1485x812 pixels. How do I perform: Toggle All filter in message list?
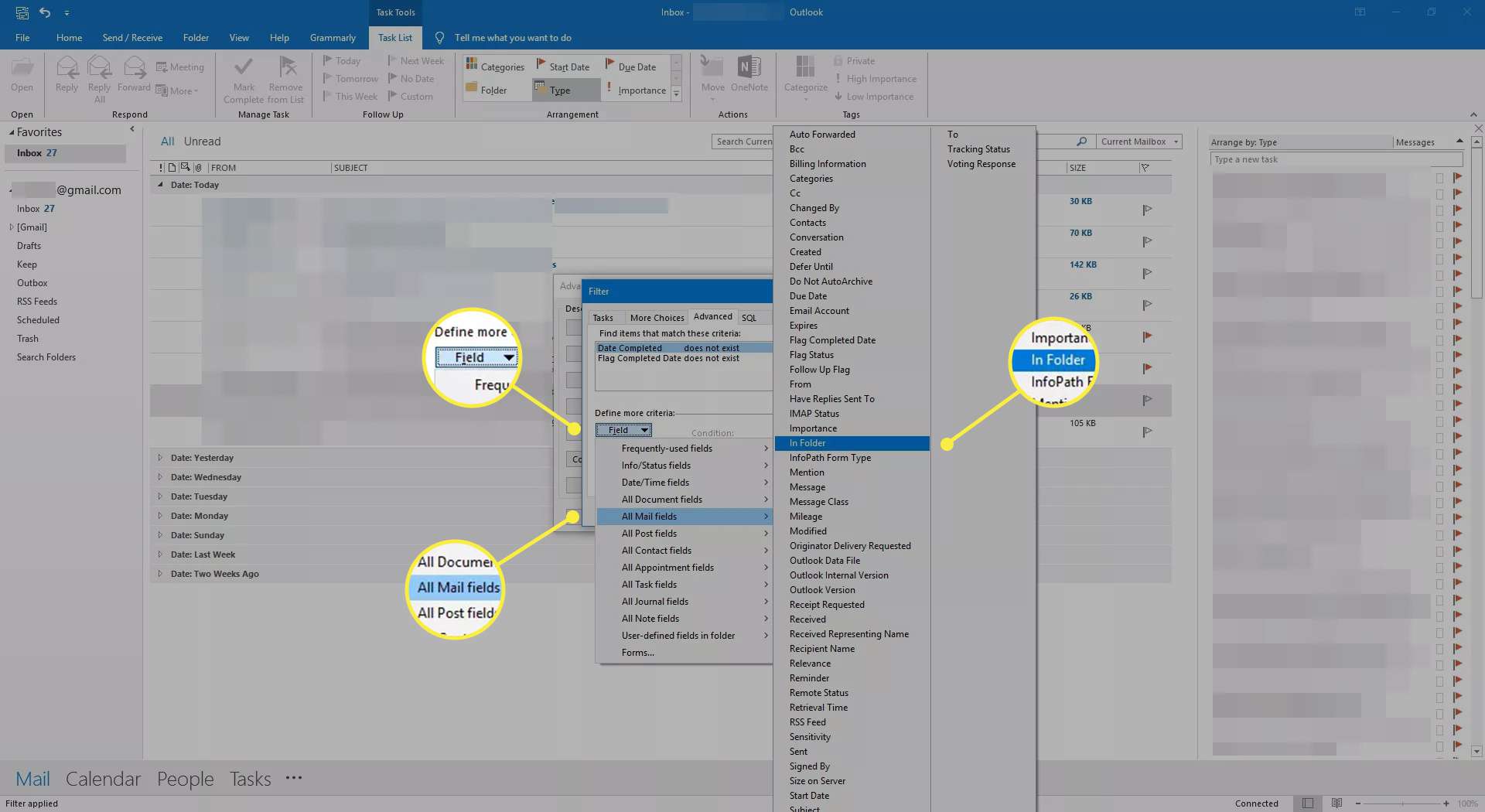pyautogui.click(x=167, y=142)
